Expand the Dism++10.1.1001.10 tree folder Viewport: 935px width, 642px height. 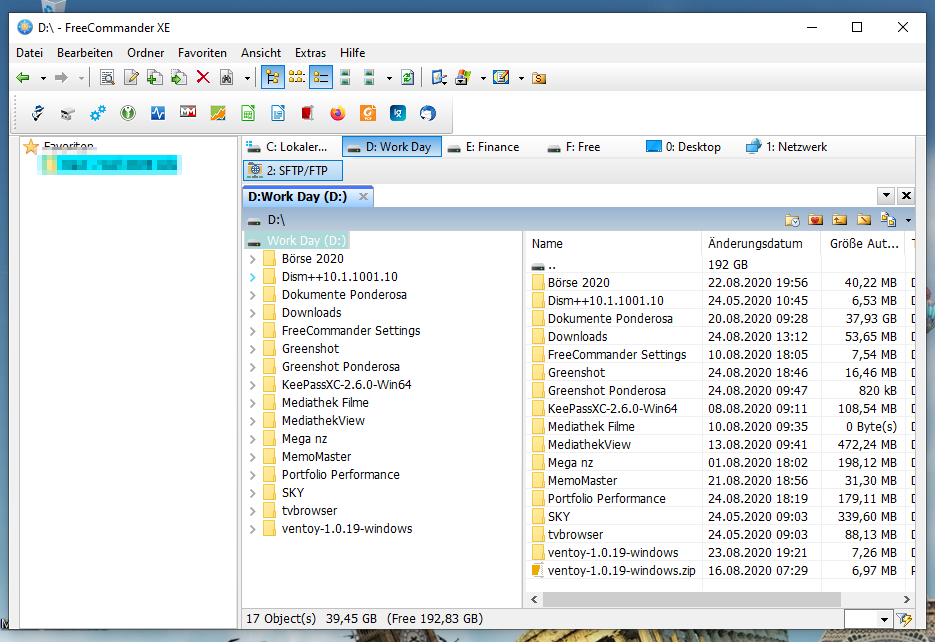(253, 277)
